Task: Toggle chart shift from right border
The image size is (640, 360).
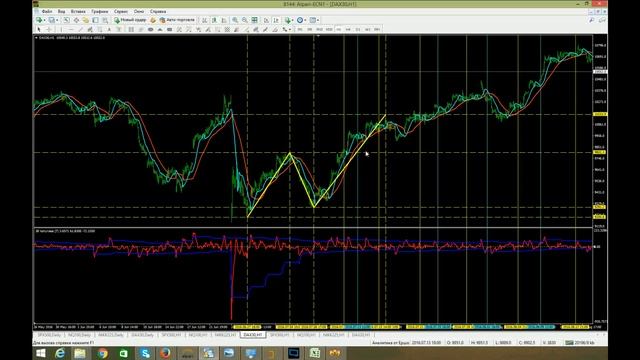Action: [276, 20]
